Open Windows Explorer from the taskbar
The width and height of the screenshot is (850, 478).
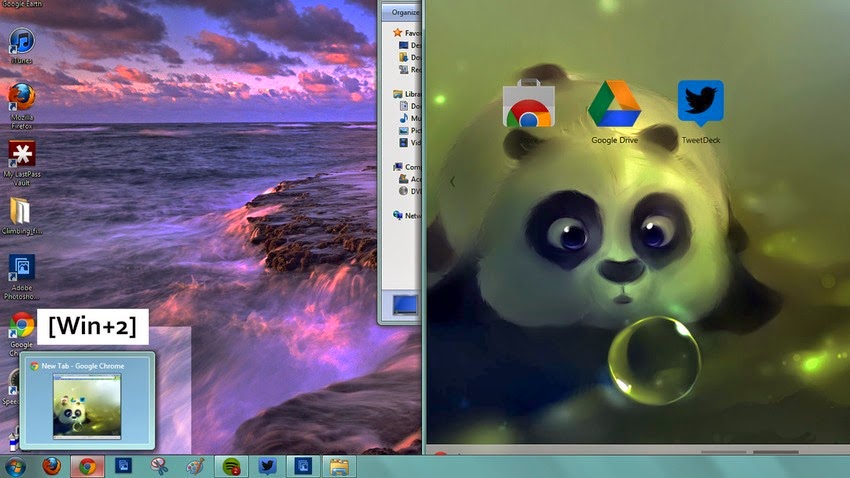click(x=339, y=466)
